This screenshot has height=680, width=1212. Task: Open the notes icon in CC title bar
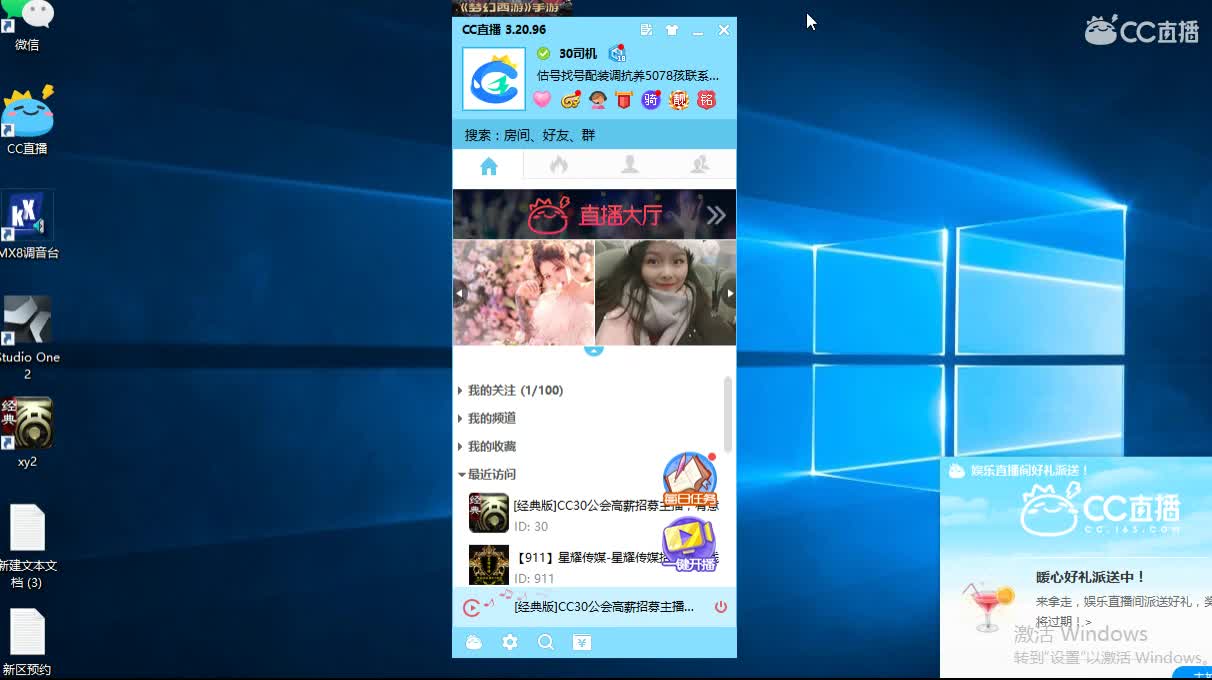646,30
